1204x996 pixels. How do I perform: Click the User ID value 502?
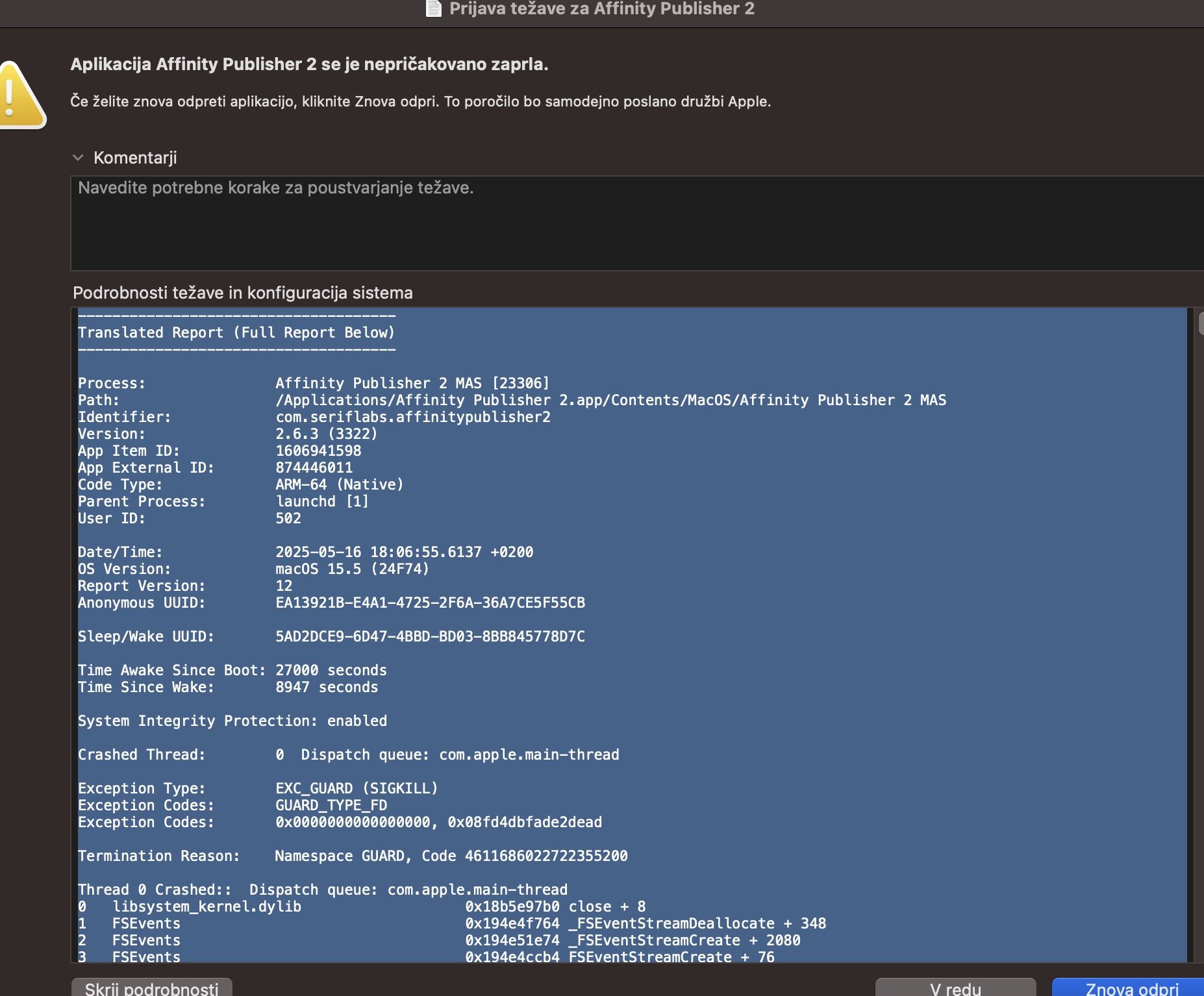click(x=288, y=518)
